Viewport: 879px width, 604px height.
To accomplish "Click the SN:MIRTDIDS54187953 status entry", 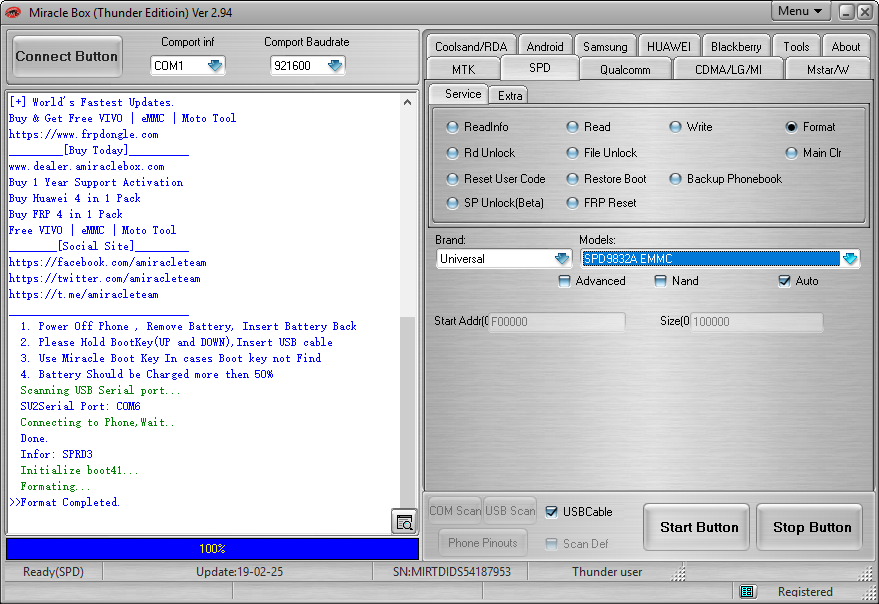I will click(x=452, y=572).
